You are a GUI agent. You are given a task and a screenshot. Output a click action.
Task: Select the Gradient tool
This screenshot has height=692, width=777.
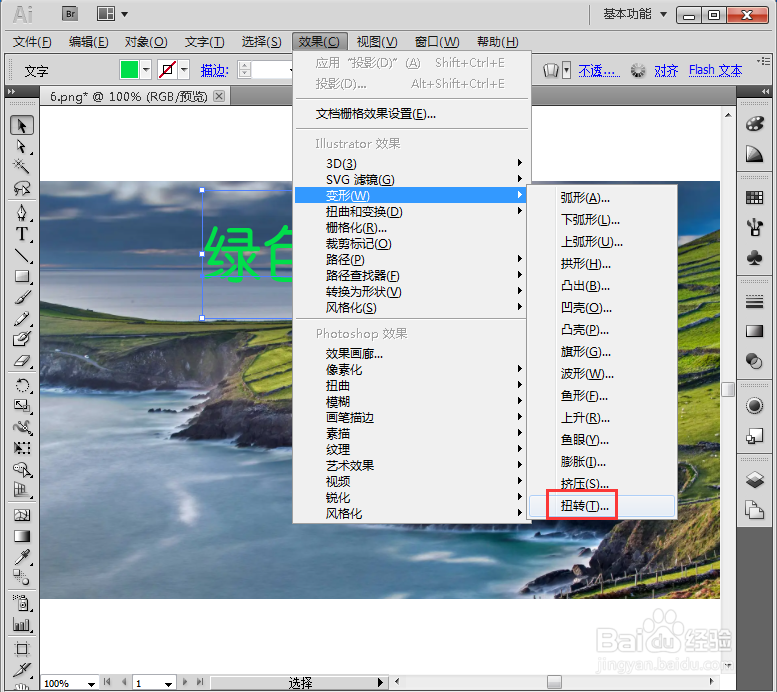22,536
